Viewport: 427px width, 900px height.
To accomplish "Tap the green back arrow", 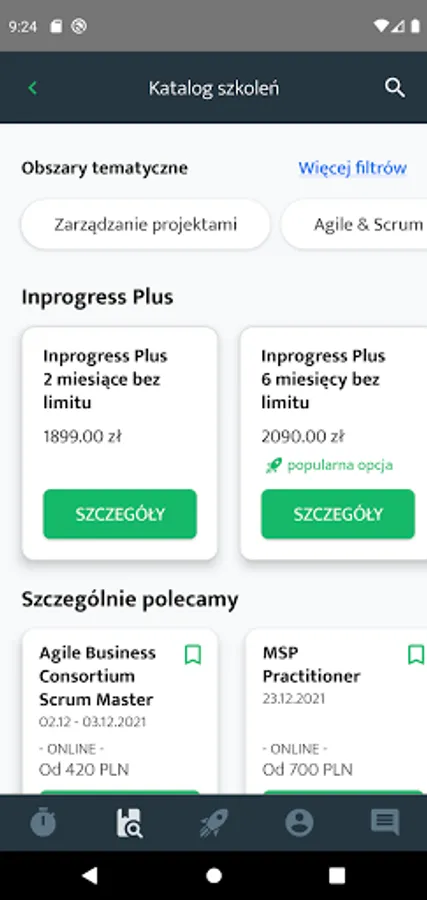I will [33, 88].
